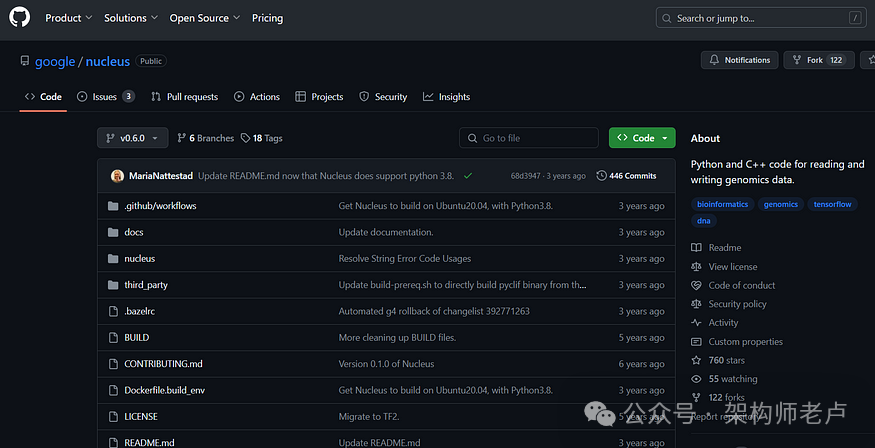Click the GitHub logo icon

pos(20,18)
